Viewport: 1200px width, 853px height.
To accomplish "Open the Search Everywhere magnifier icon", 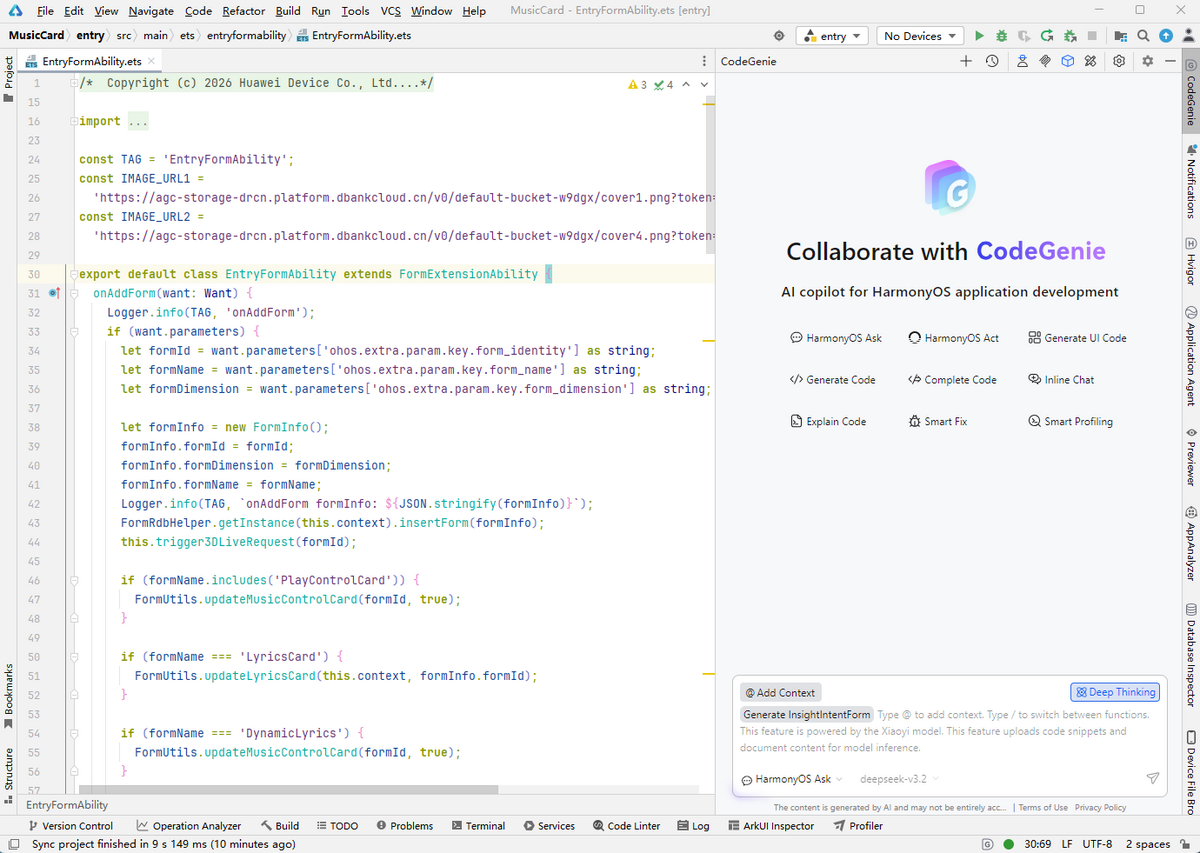I will pyautogui.click(x=1143, y=36).
